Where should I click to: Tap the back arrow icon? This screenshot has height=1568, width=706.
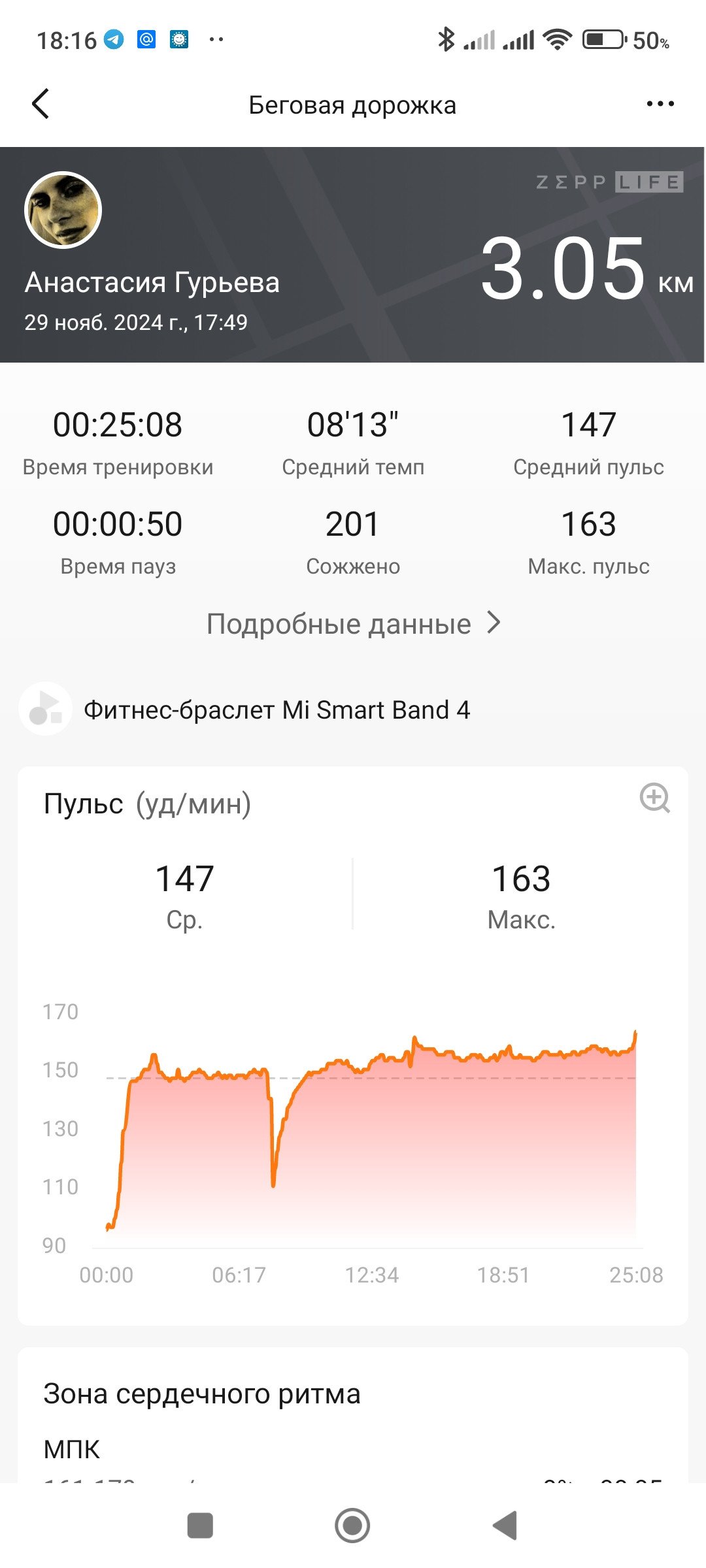41,104
